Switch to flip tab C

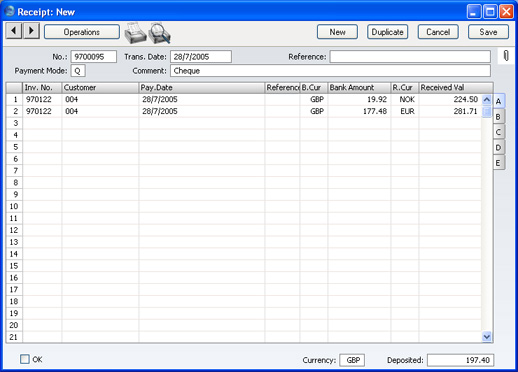499,132
